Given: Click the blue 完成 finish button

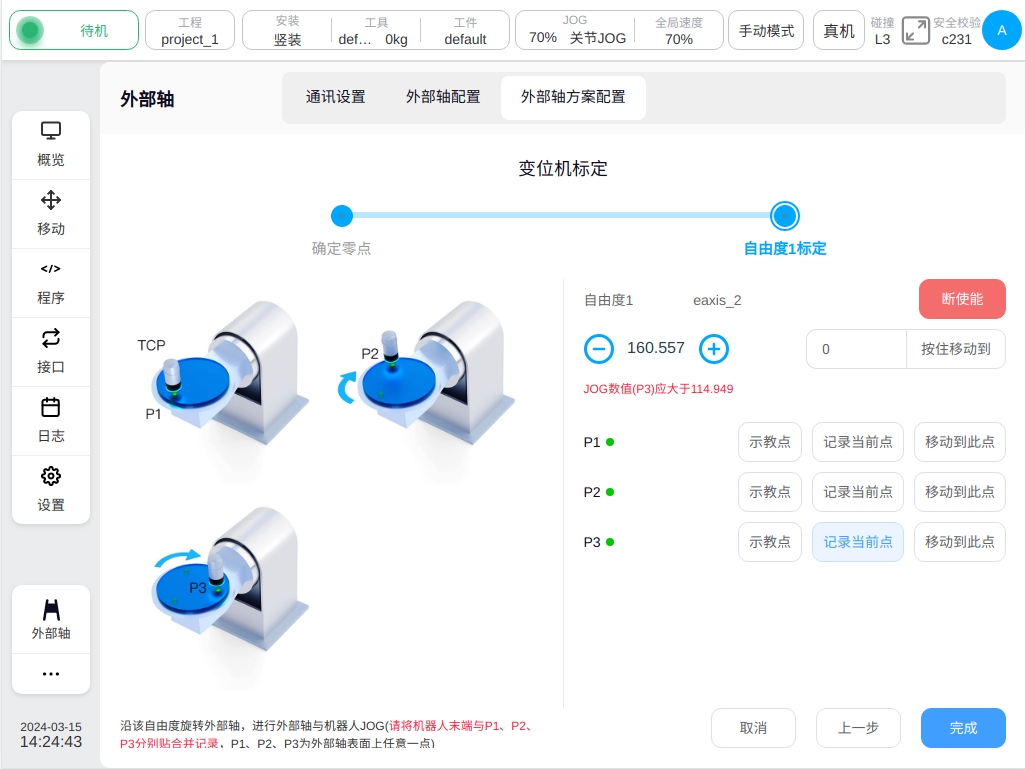Looking at the screenshot, I should [963, 728].
